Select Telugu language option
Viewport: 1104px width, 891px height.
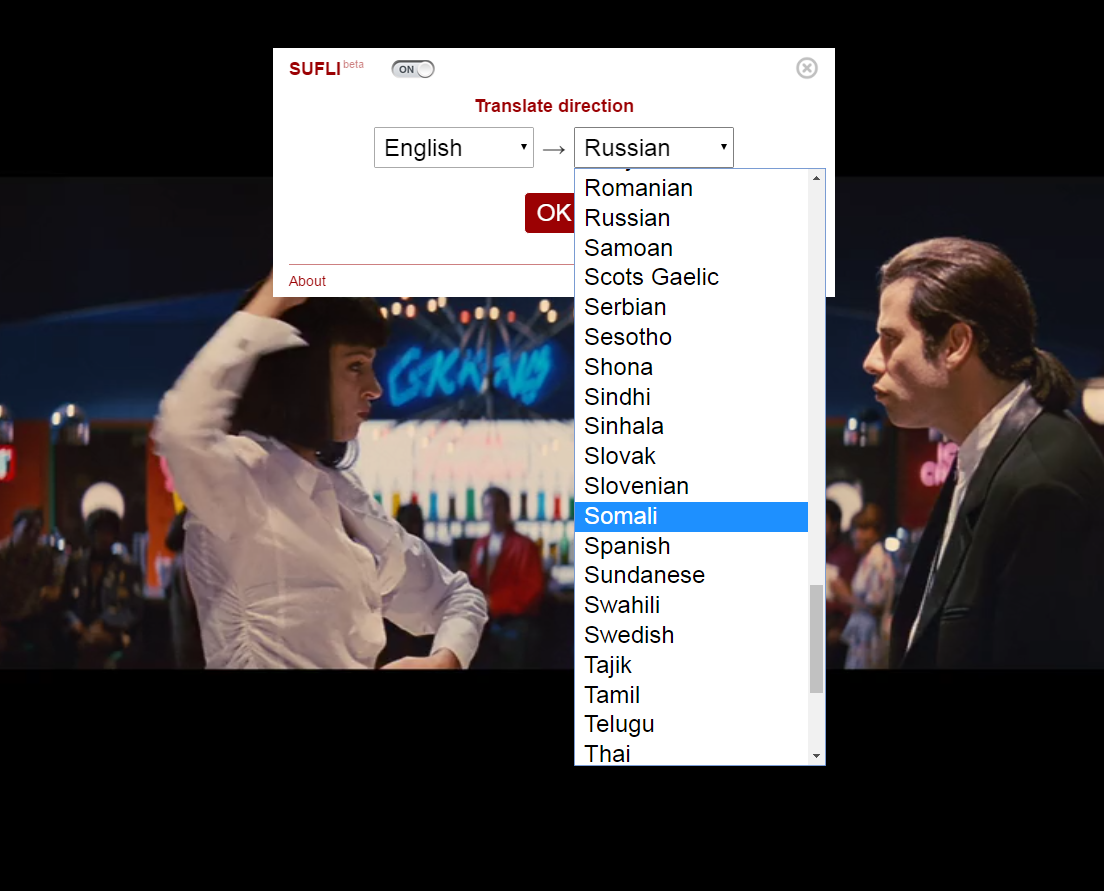(x=691, y=724)
